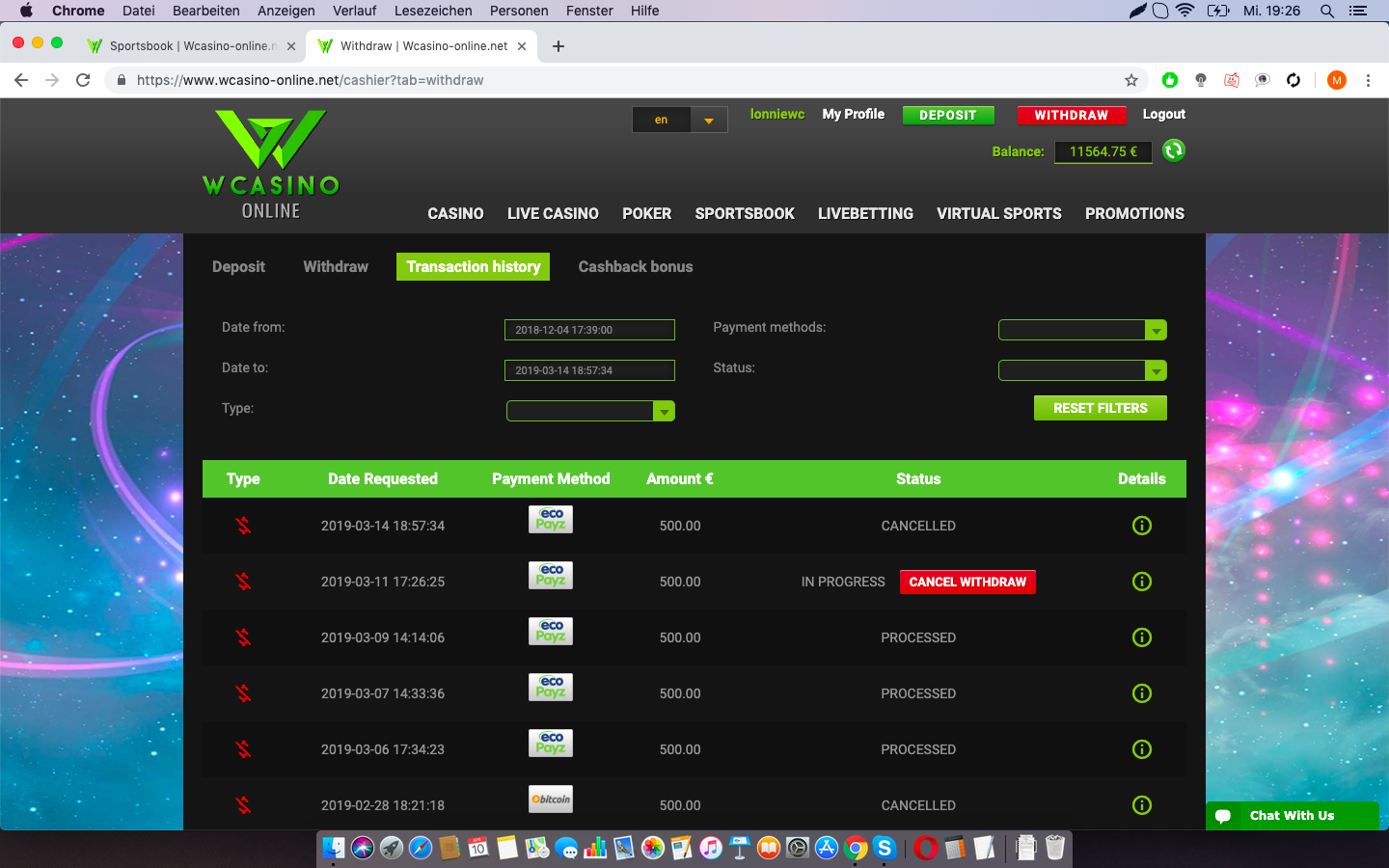
Task: Navigate to SPORTSBOOK
Action: [745, 213]
